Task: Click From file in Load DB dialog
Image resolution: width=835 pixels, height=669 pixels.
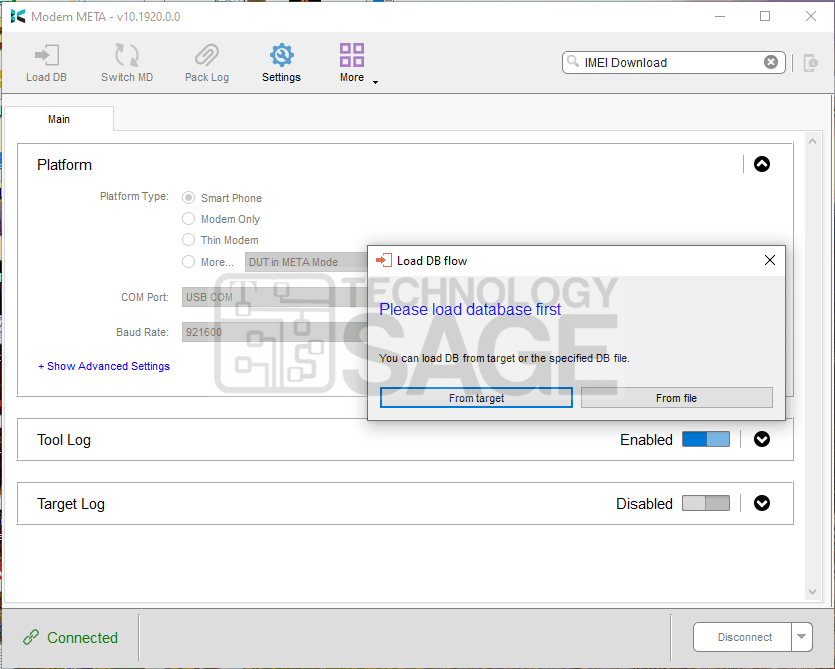Action: pos(676,398)
